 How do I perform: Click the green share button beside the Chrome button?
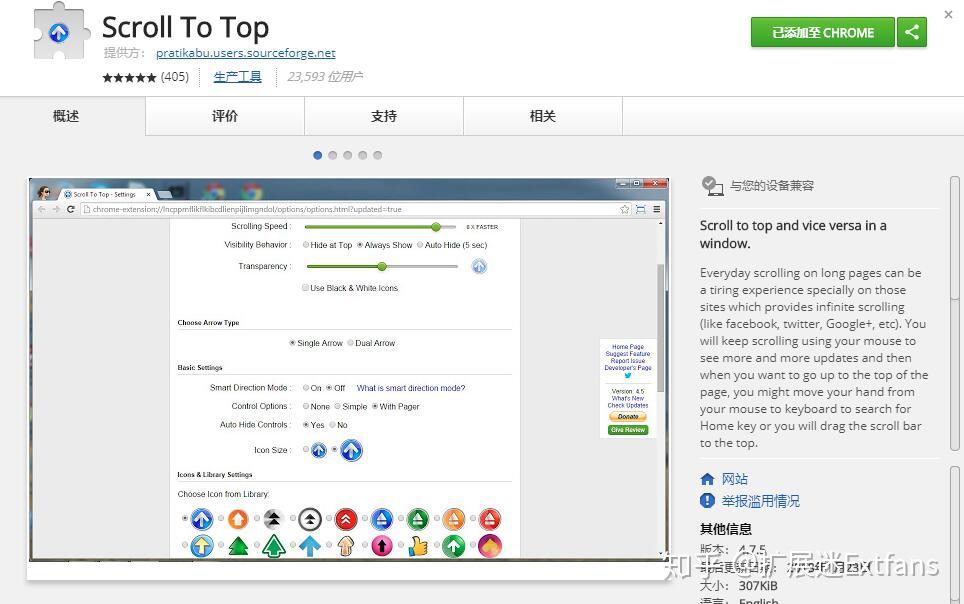pyautogui.click(x=912, y=32)
